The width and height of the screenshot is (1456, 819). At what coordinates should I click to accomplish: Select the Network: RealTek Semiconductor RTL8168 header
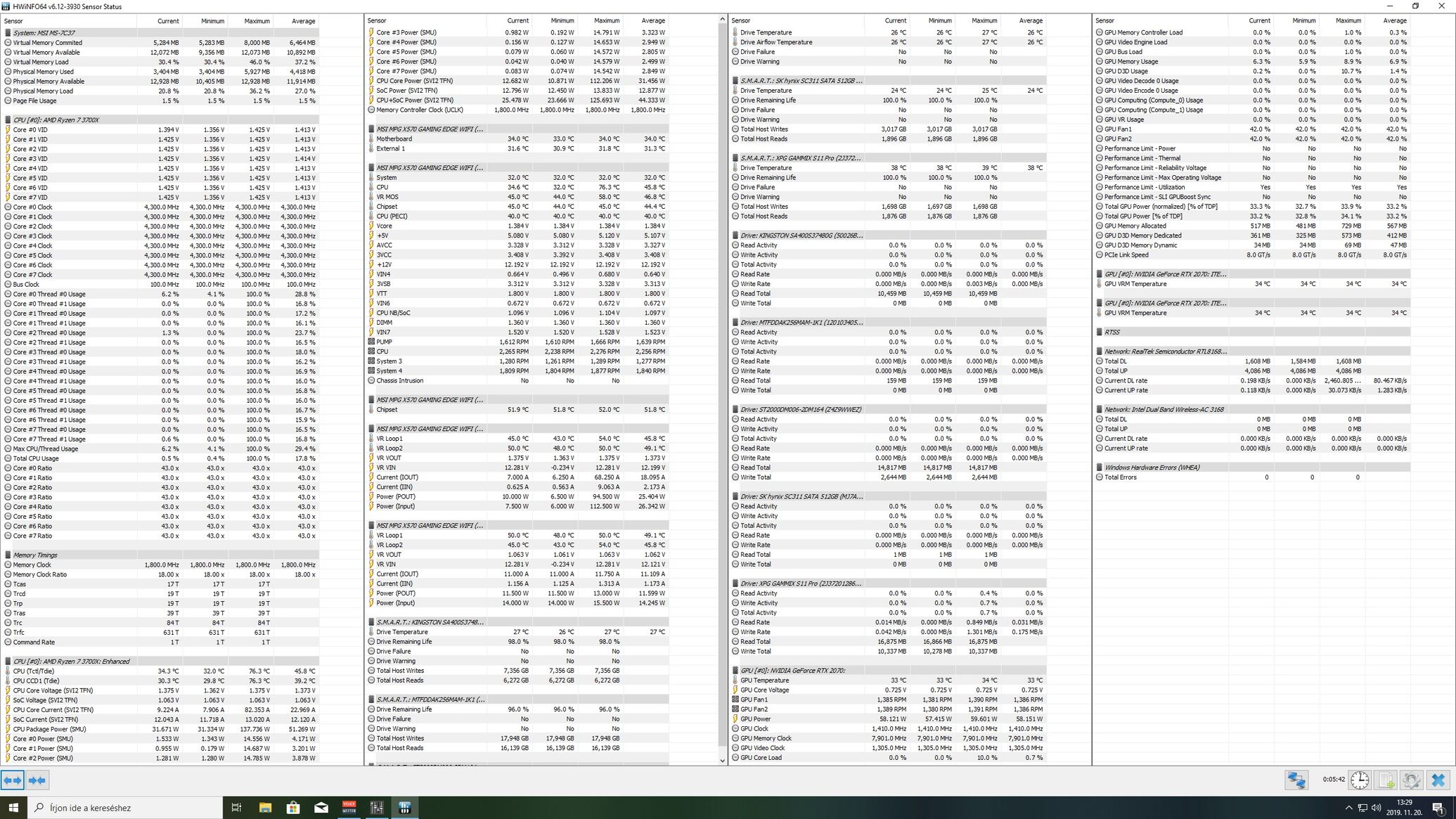[x=1252, y=352]
